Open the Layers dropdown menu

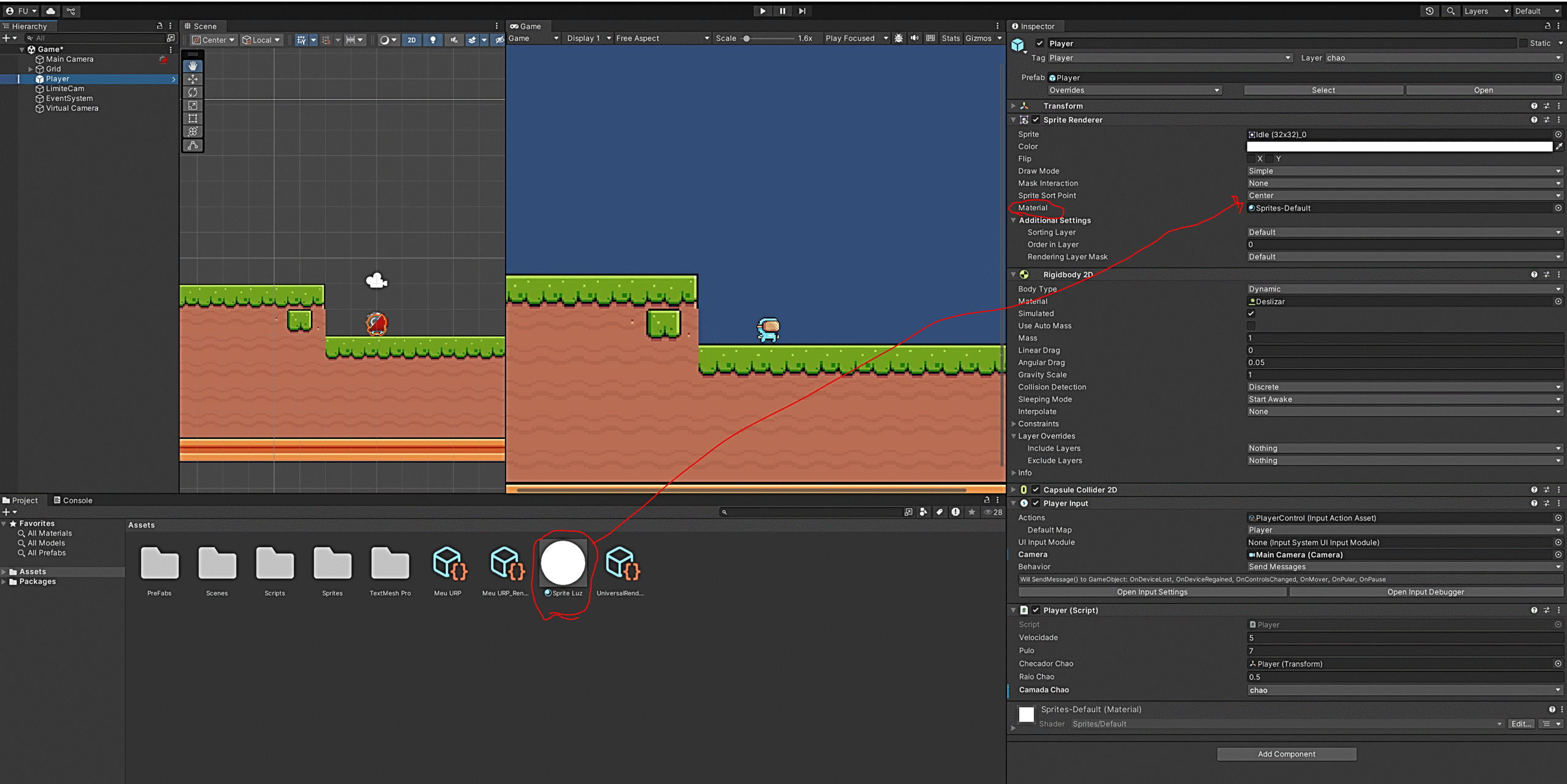point(1485,11)
